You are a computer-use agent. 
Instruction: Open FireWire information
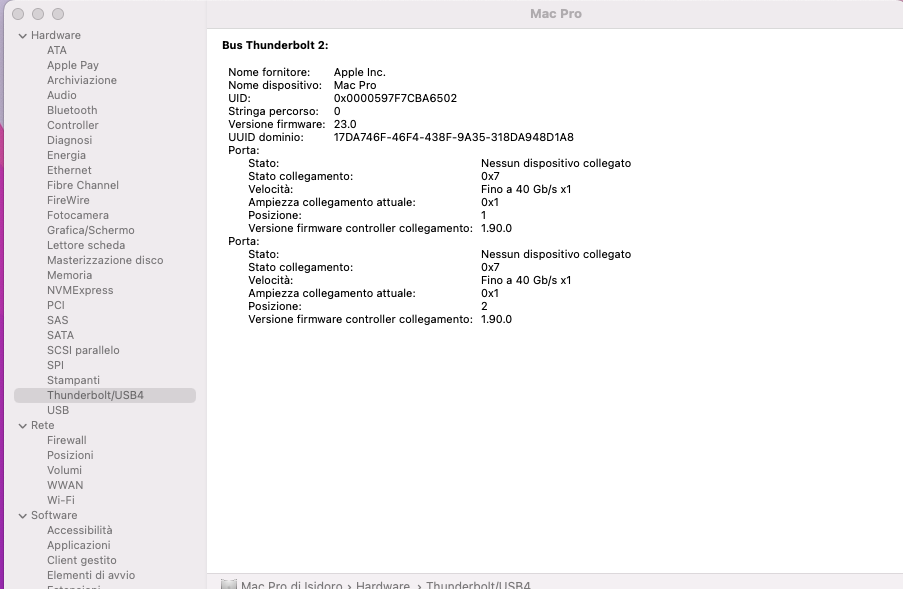coord(69,200)
